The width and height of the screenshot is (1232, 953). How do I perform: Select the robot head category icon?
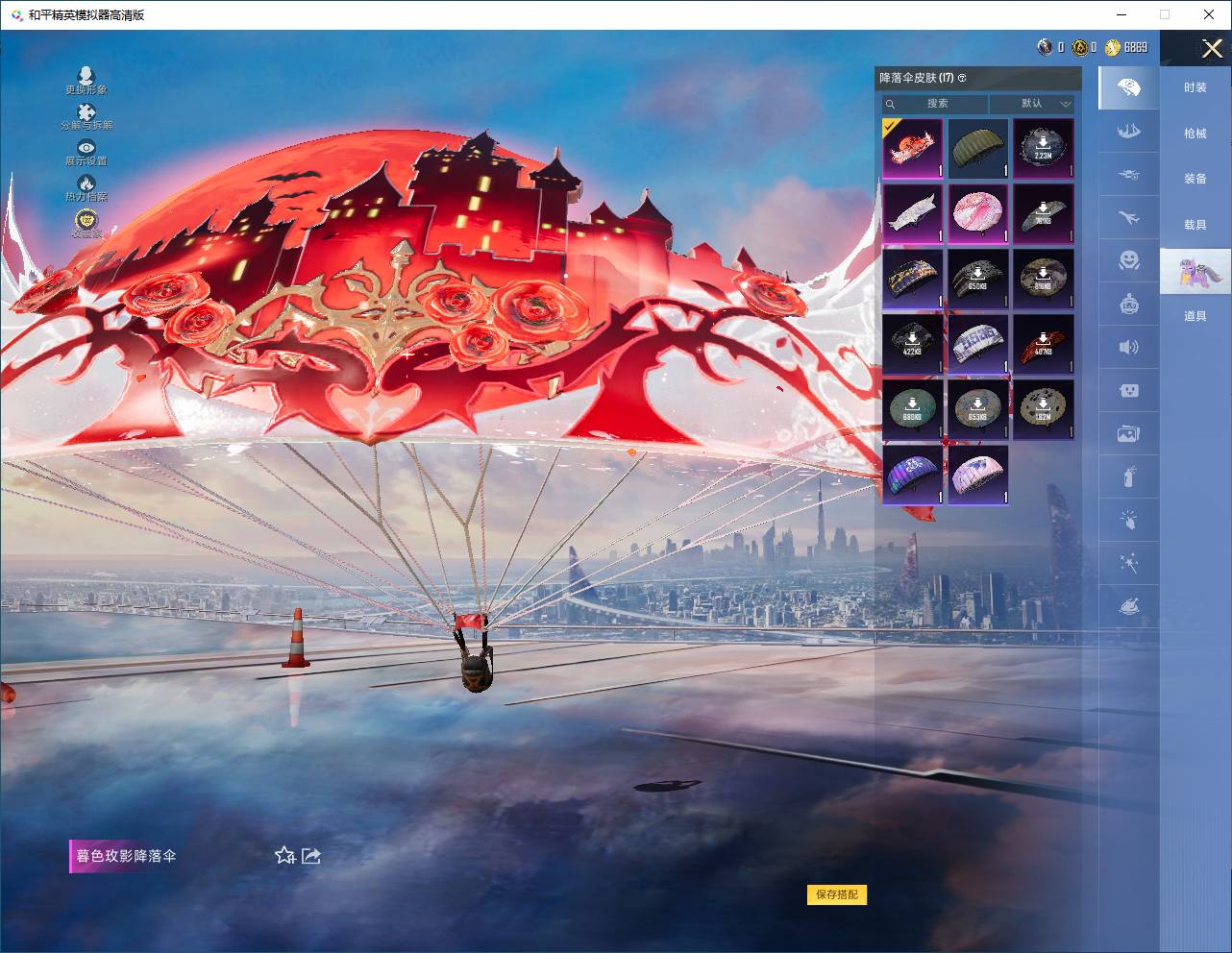(1129, 305)
